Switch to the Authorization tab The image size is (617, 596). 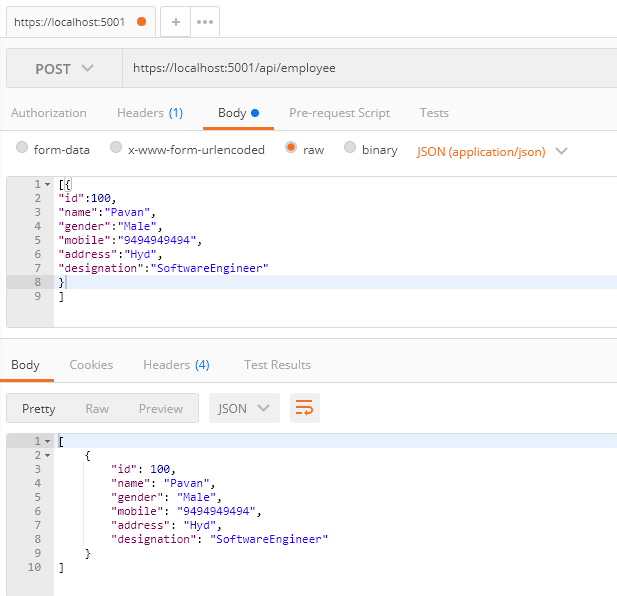coord(49,113)
